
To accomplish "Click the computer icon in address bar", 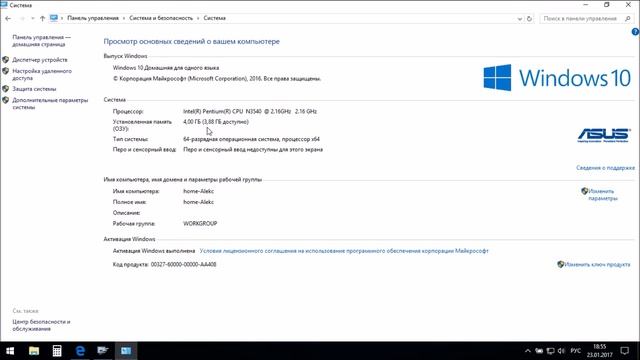I will pos(53,18).
